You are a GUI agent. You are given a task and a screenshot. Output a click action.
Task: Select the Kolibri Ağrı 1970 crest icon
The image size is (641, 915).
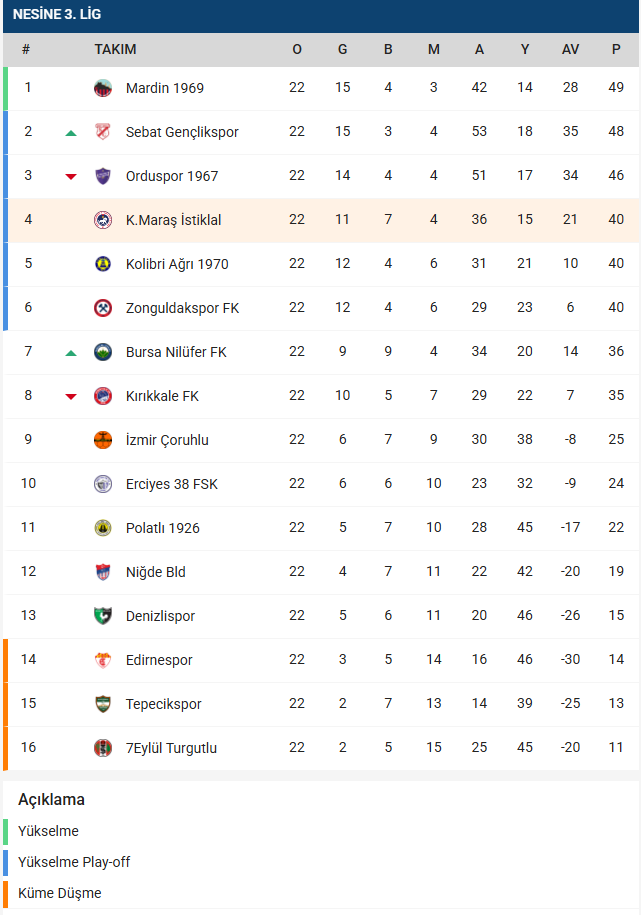click(103, 264)
